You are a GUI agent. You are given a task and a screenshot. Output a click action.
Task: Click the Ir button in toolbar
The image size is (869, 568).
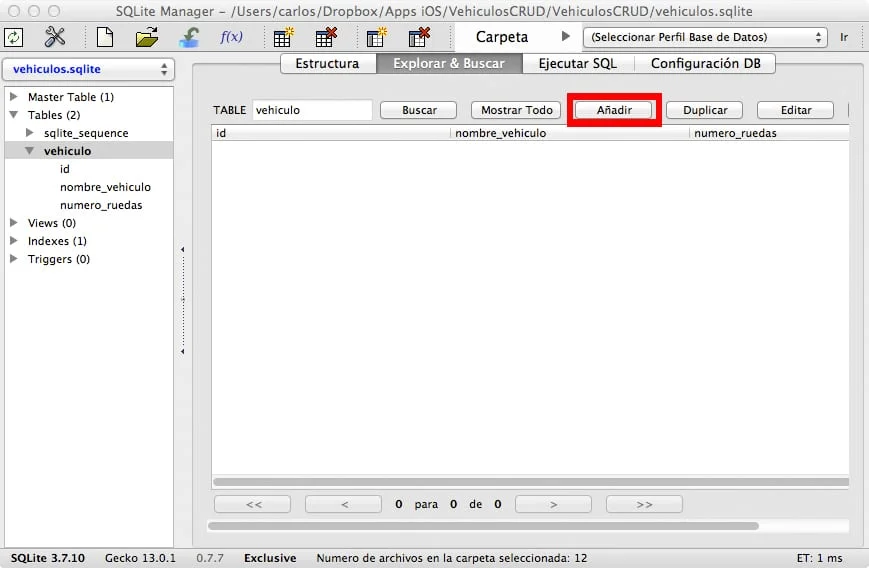[844, 37]
